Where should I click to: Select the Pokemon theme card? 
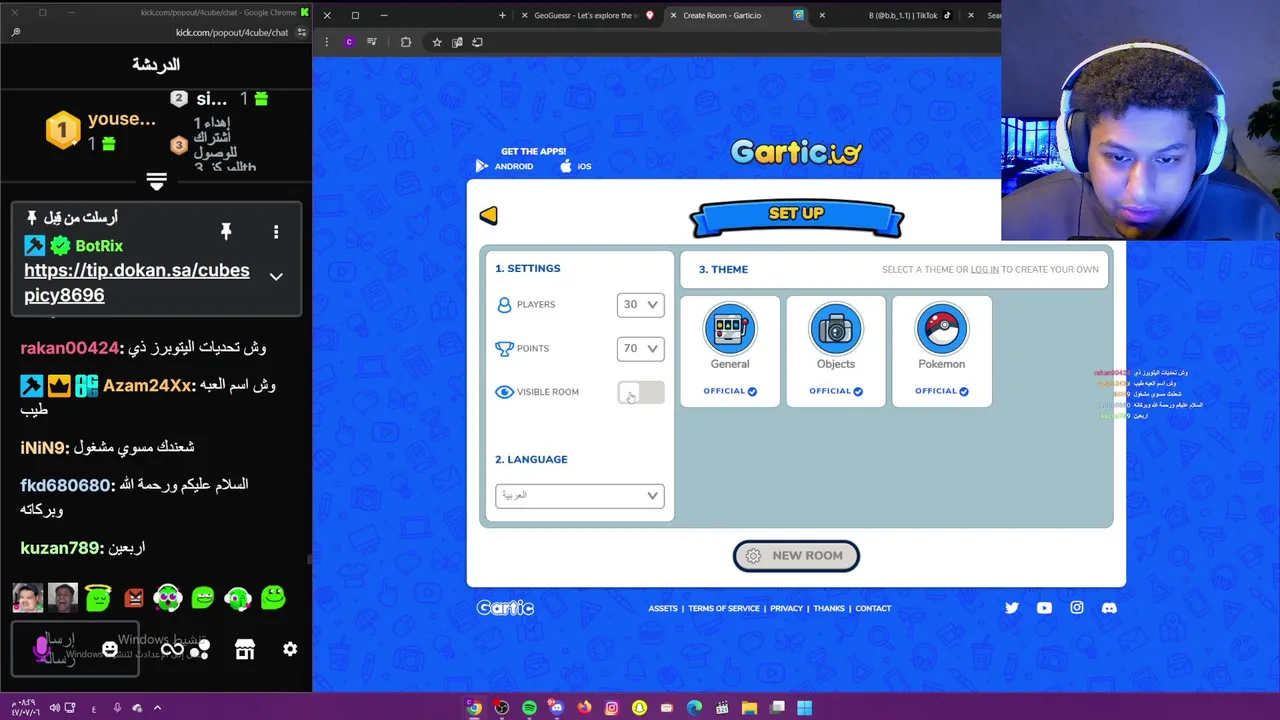pos(942,351)
